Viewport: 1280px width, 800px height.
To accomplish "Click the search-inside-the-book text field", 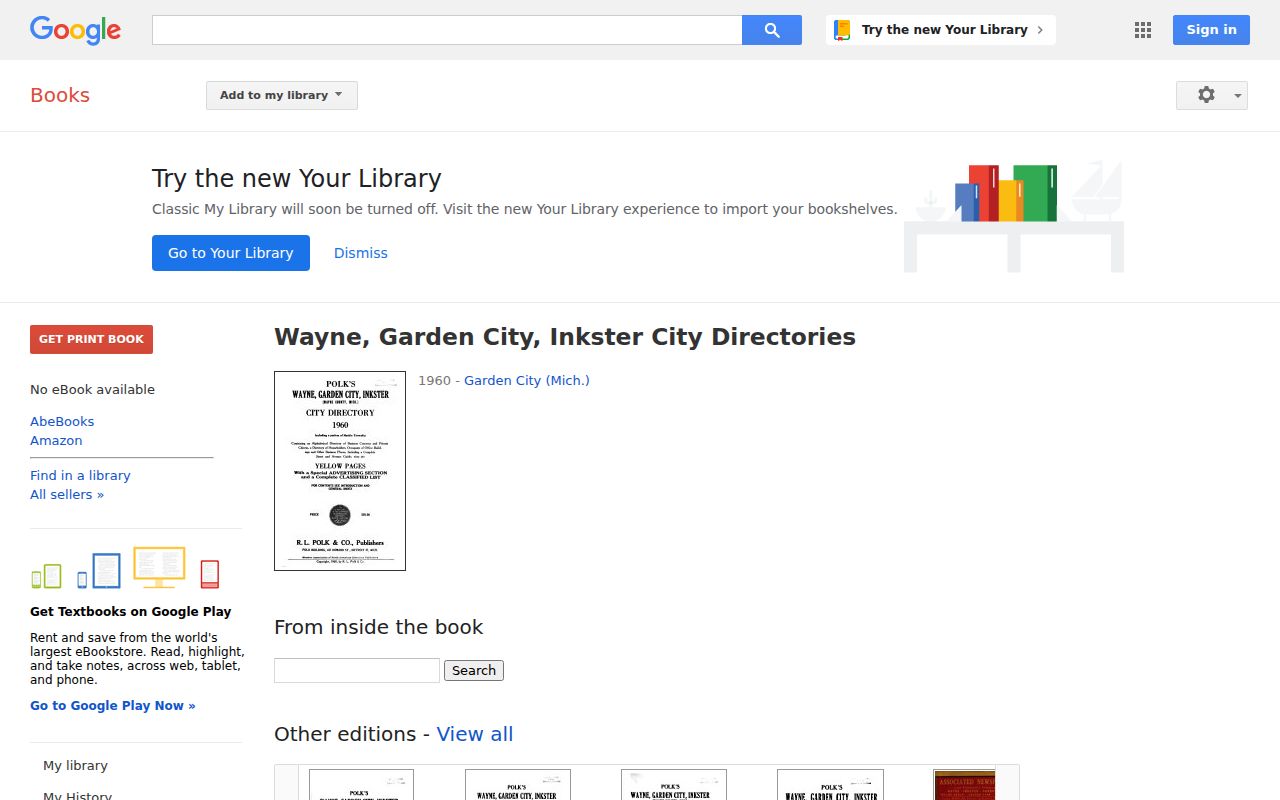I will tap(357, 670).
